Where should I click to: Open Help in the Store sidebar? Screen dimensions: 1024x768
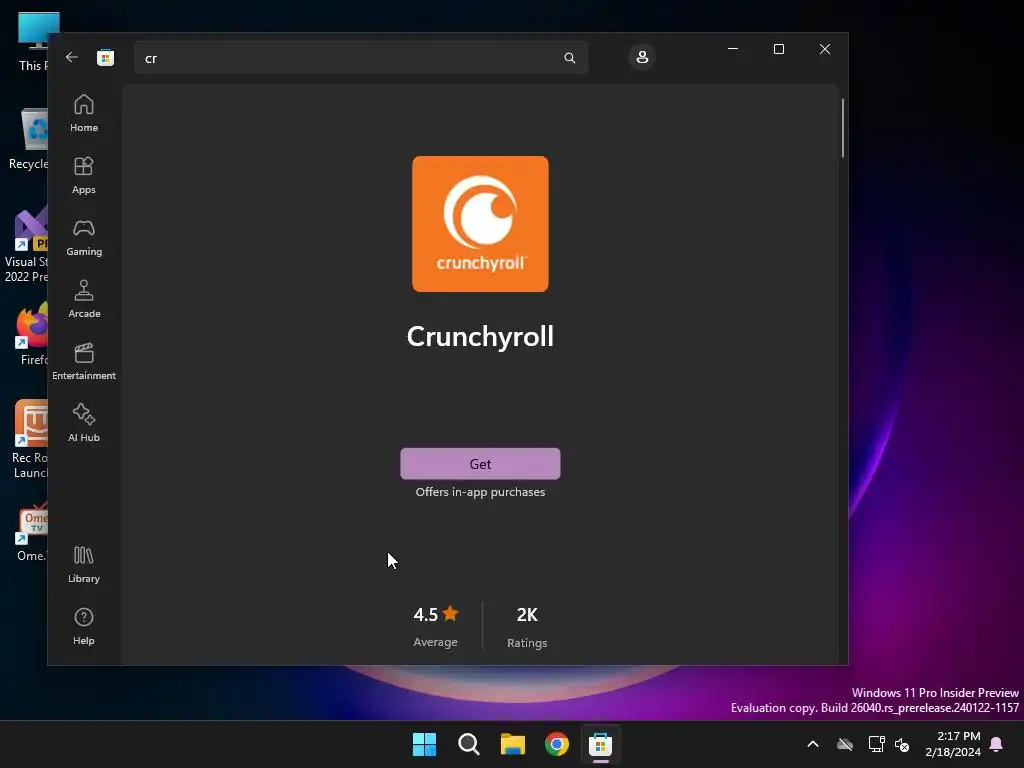(x=84, y=627)
